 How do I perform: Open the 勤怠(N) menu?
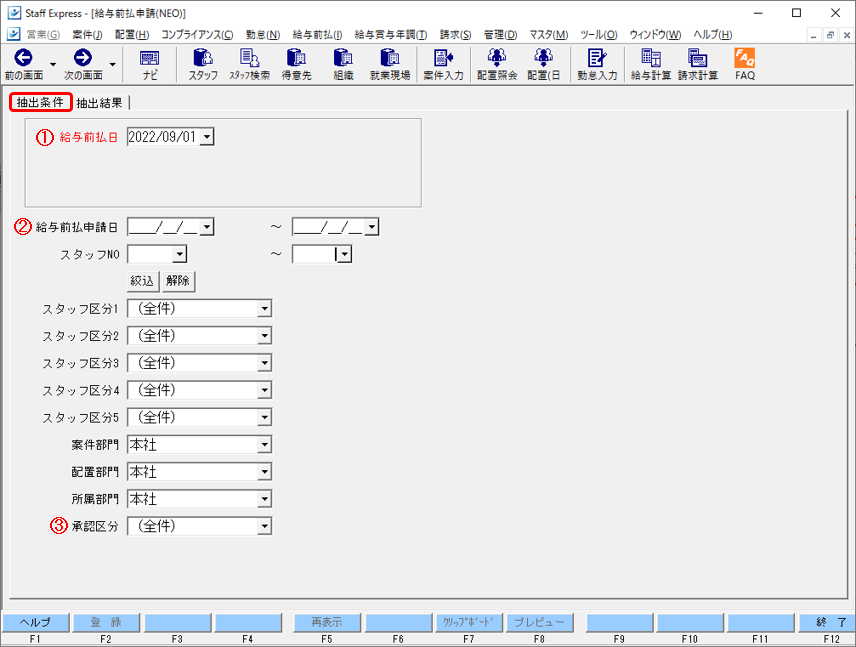(263, 35)
